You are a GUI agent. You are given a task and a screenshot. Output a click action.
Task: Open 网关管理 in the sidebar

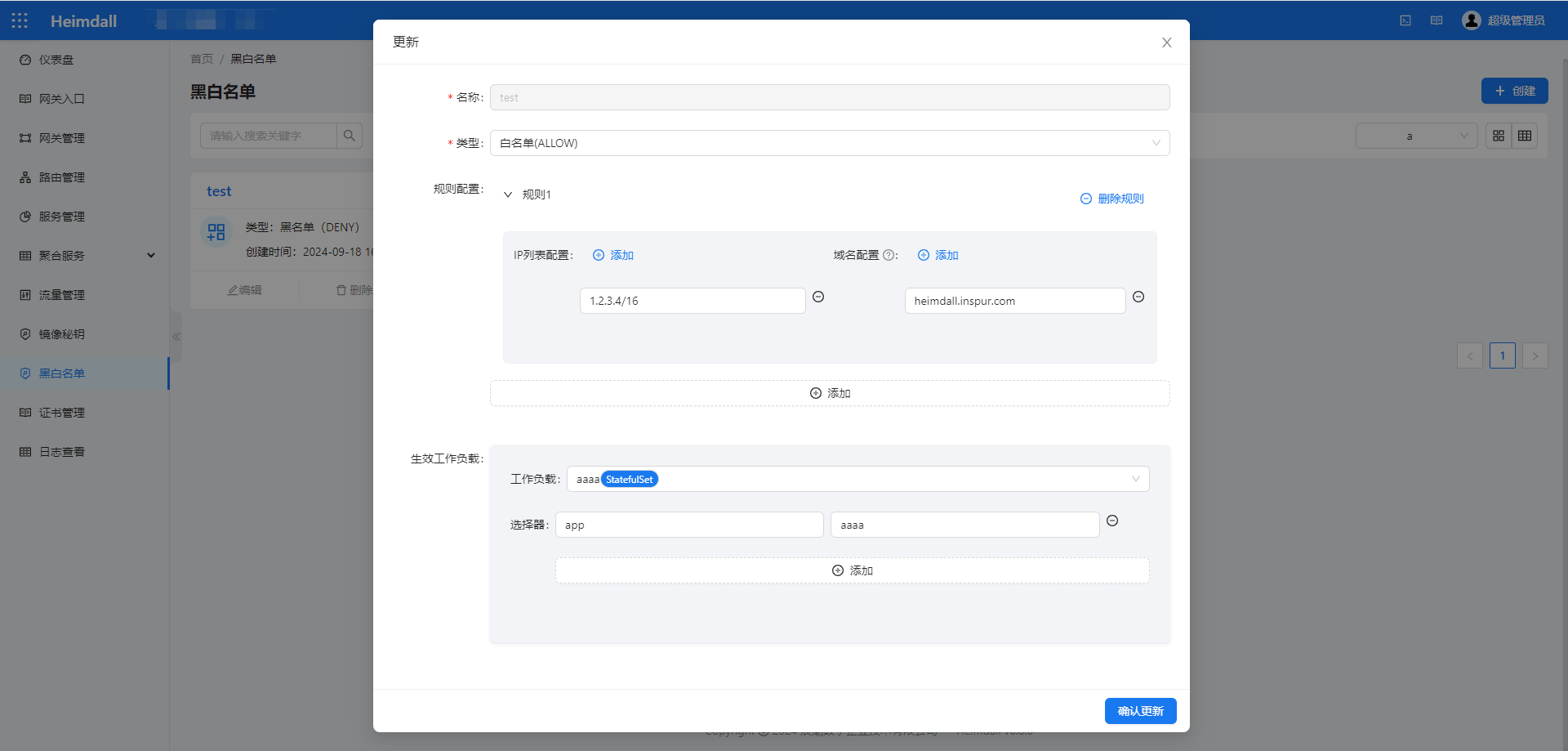[85, 138]
